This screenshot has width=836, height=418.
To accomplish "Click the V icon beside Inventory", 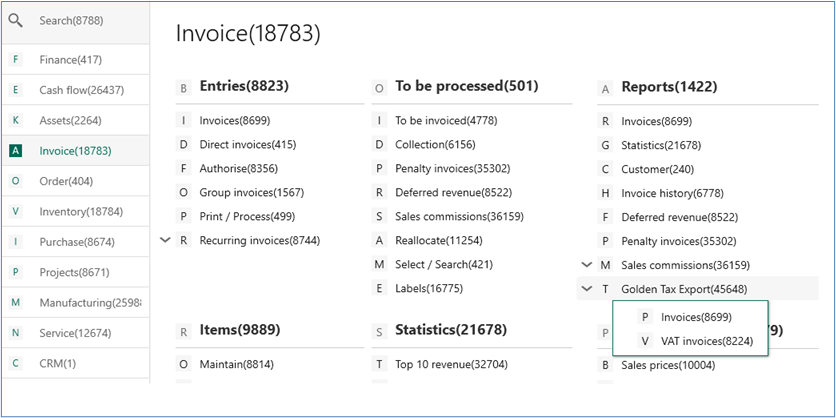I will 15,212.
